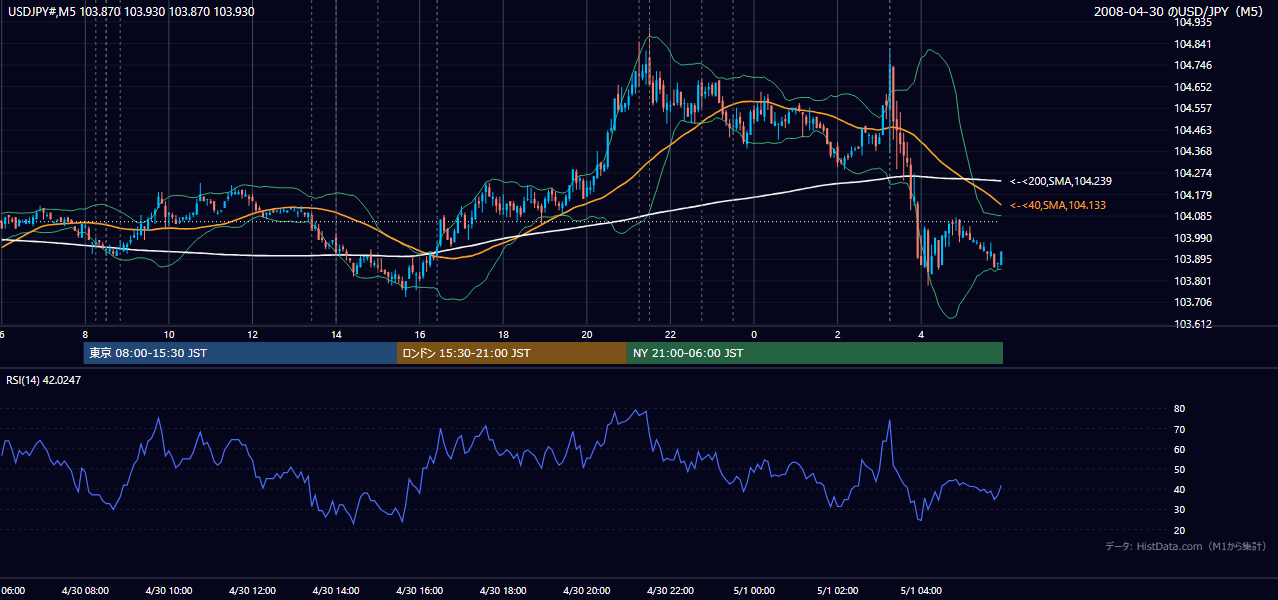Click bottom time label 5/1 04:00
The height and width of the screenshot is (600, 1278).
coord(921,590)
